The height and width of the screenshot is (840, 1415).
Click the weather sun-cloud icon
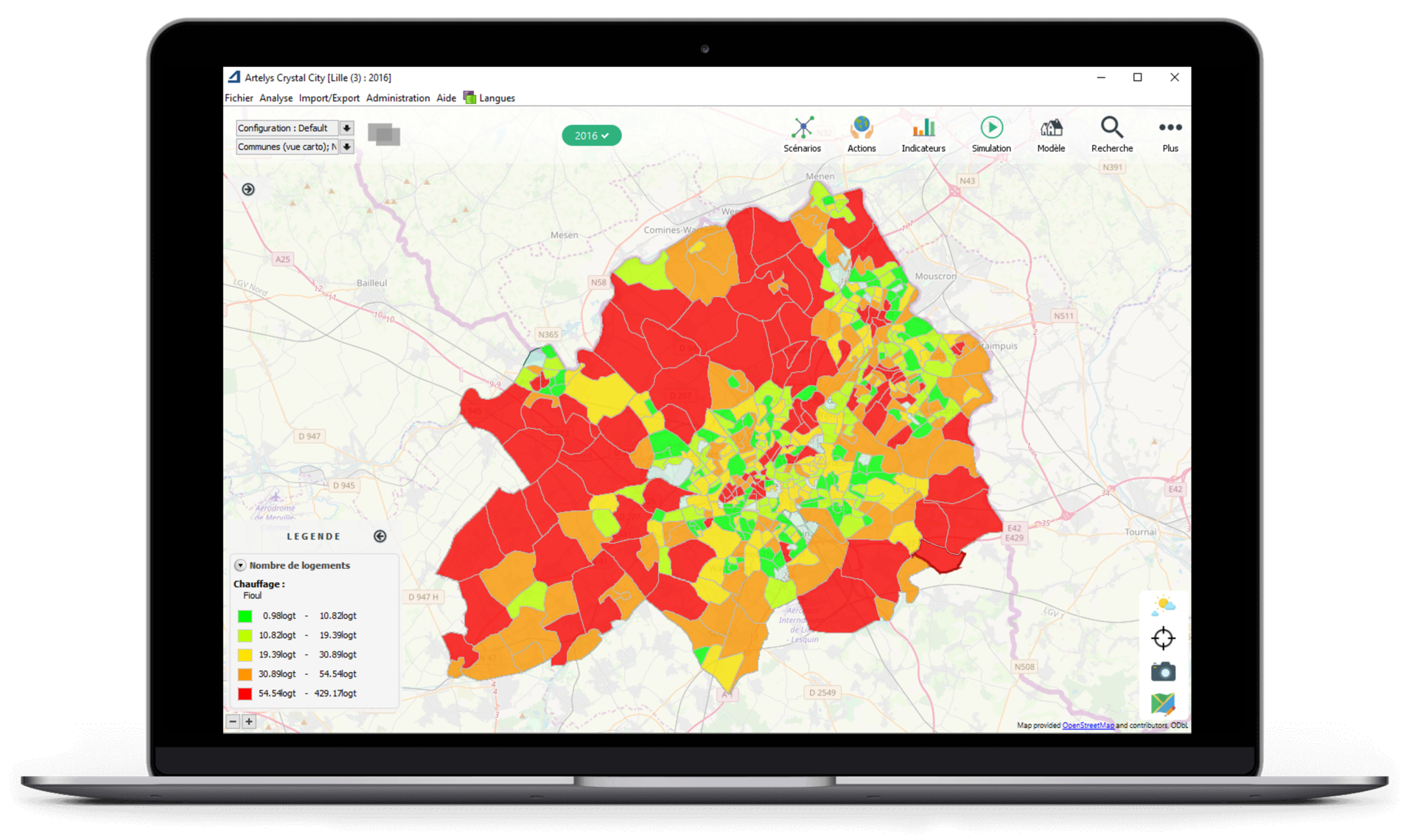(1163, 606)
